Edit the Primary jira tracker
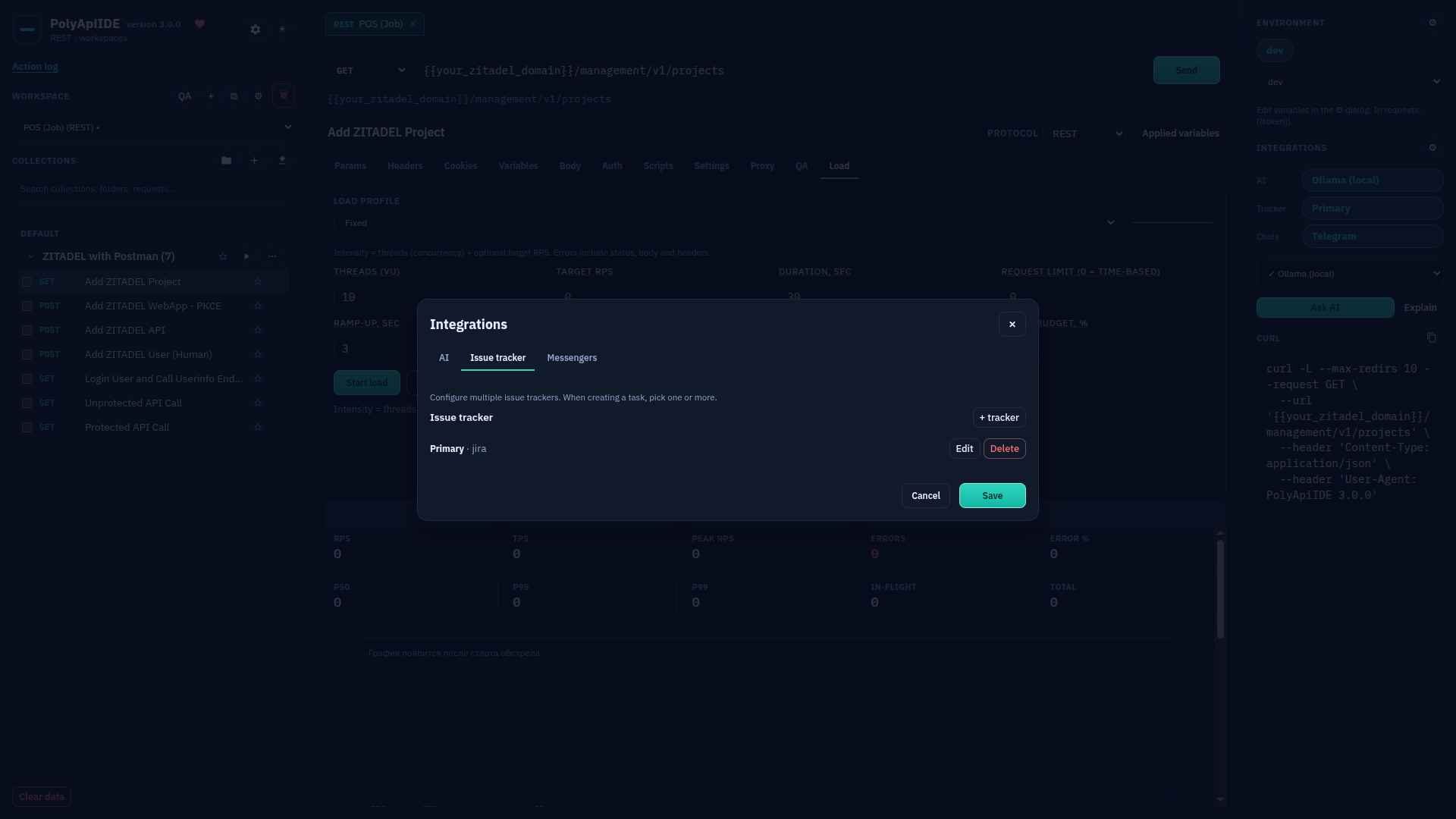The width and height of the screenshot is (1456, 819). point(965,449)
